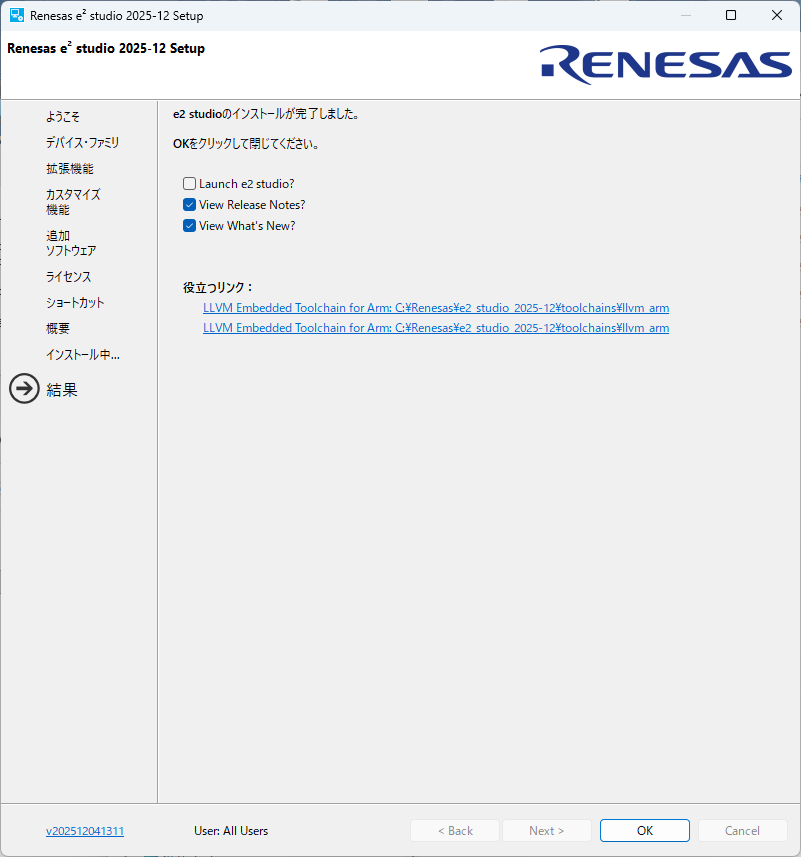Image resolution: width=801 pixels, height=857 pixels.
Task: Click the installer icon in the title bar
Action: [17, 15]
